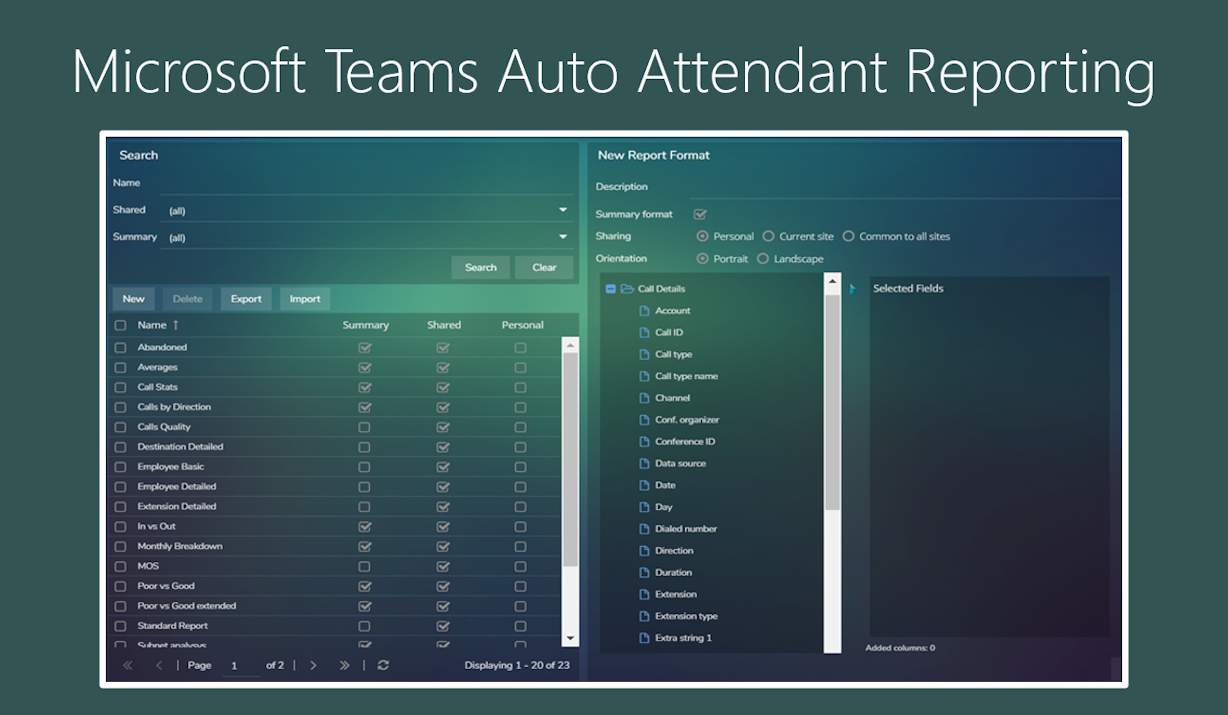Click the document icon beside Account field
The image size is (1228, 715).
point(643,310)
